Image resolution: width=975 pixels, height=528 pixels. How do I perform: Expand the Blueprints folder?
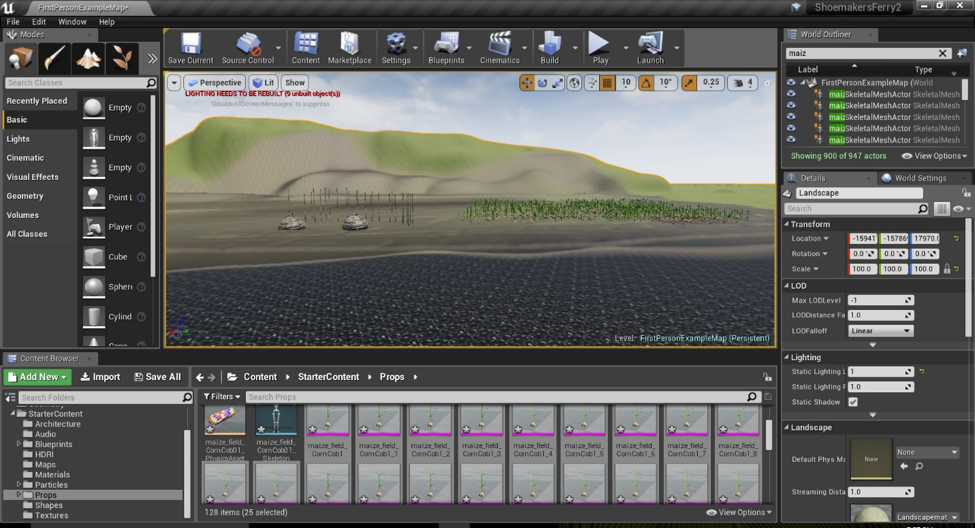19,444
